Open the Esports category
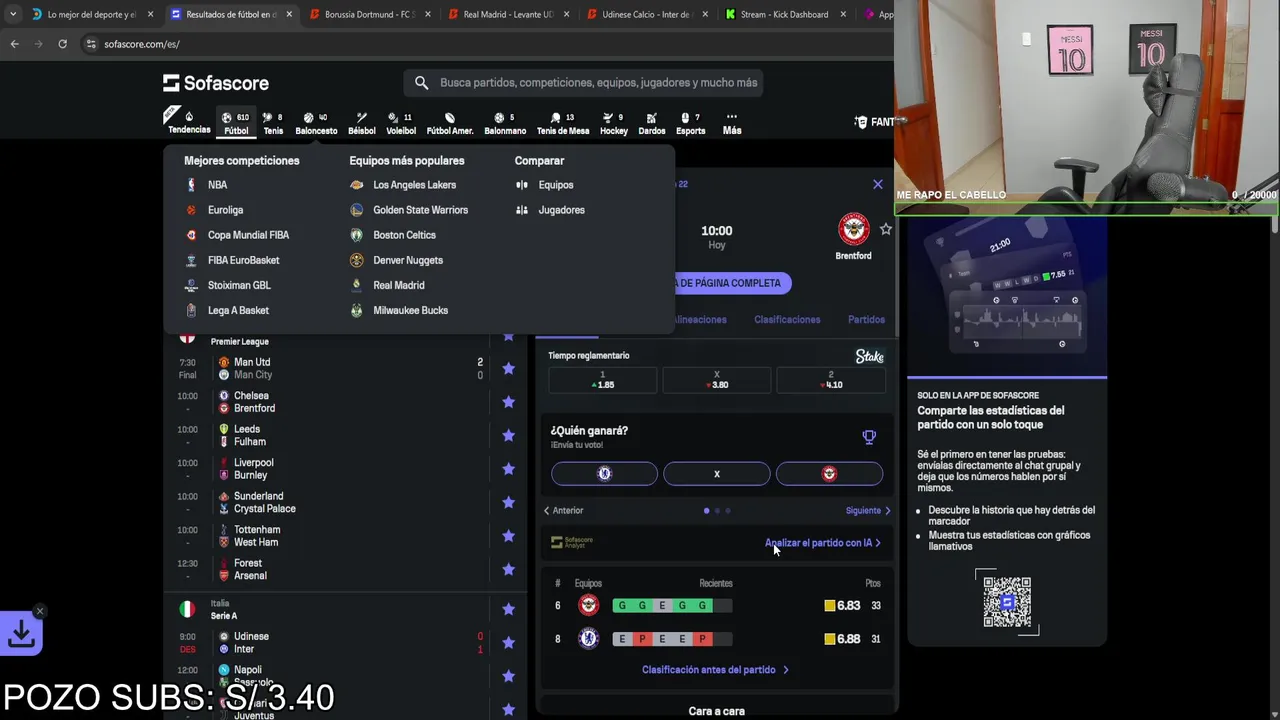The width and height of the screenshot is (1280, 720). tap(690, 123)
